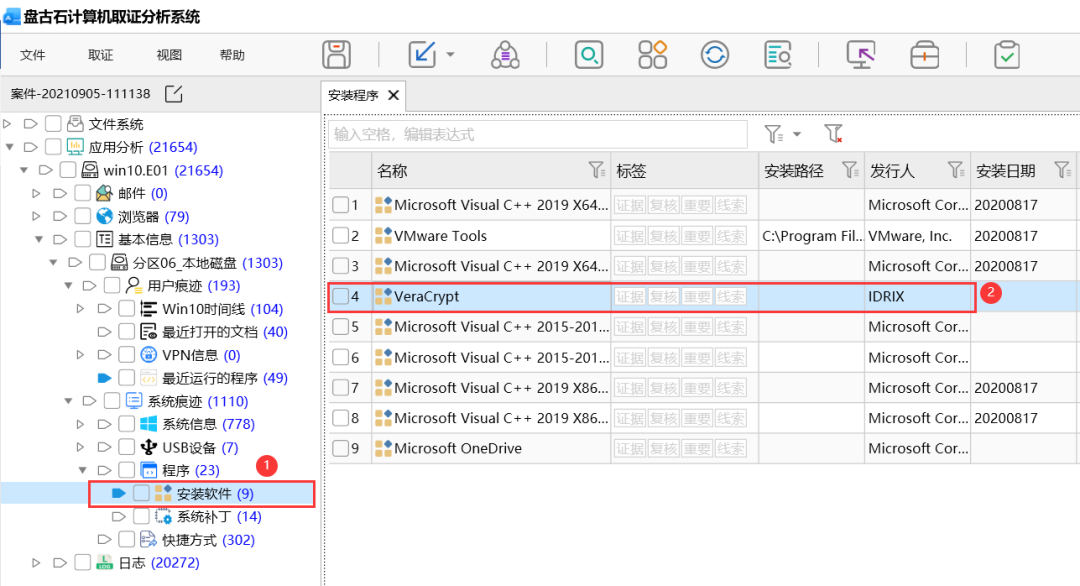Tick checkbox for VMware Tools row
1080x586 pixels.
[x=340, y=236]
